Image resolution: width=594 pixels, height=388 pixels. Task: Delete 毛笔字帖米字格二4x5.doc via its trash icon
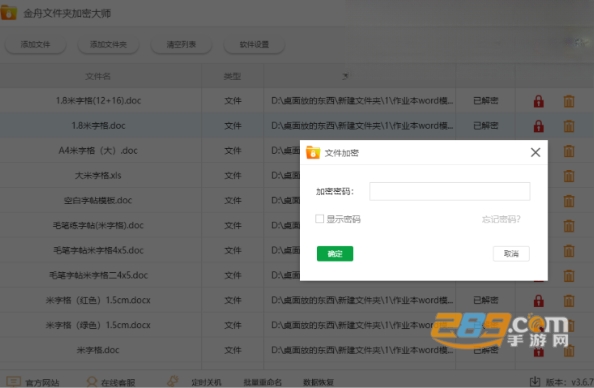569,275
